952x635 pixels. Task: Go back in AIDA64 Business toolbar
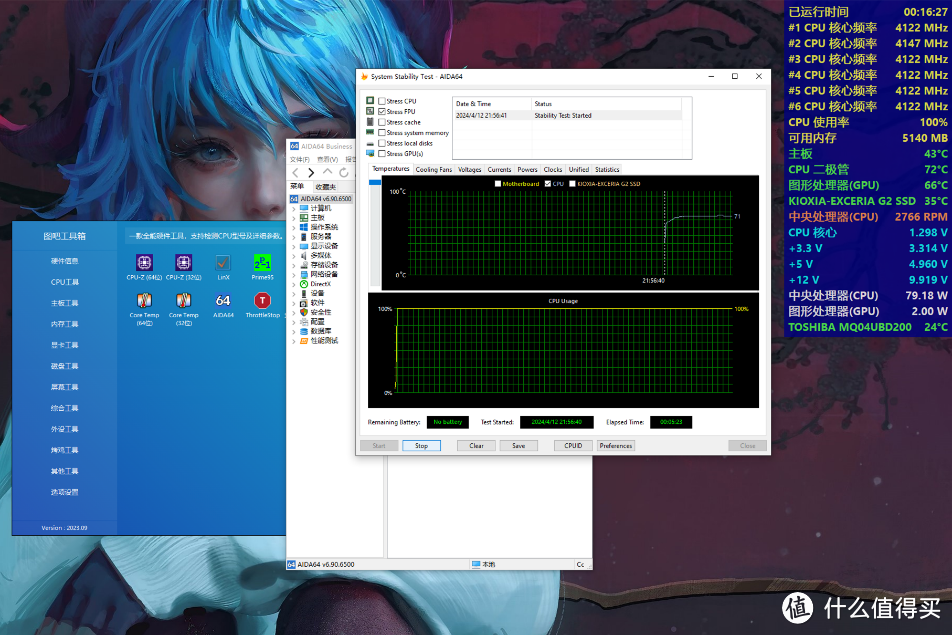pos(296,172)
